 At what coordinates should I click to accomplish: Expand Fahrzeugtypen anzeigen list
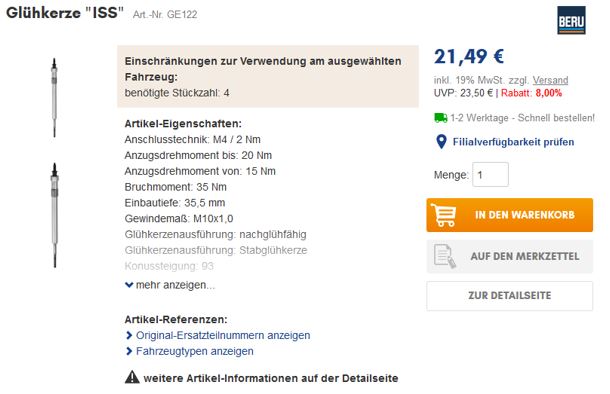(195, 351)
